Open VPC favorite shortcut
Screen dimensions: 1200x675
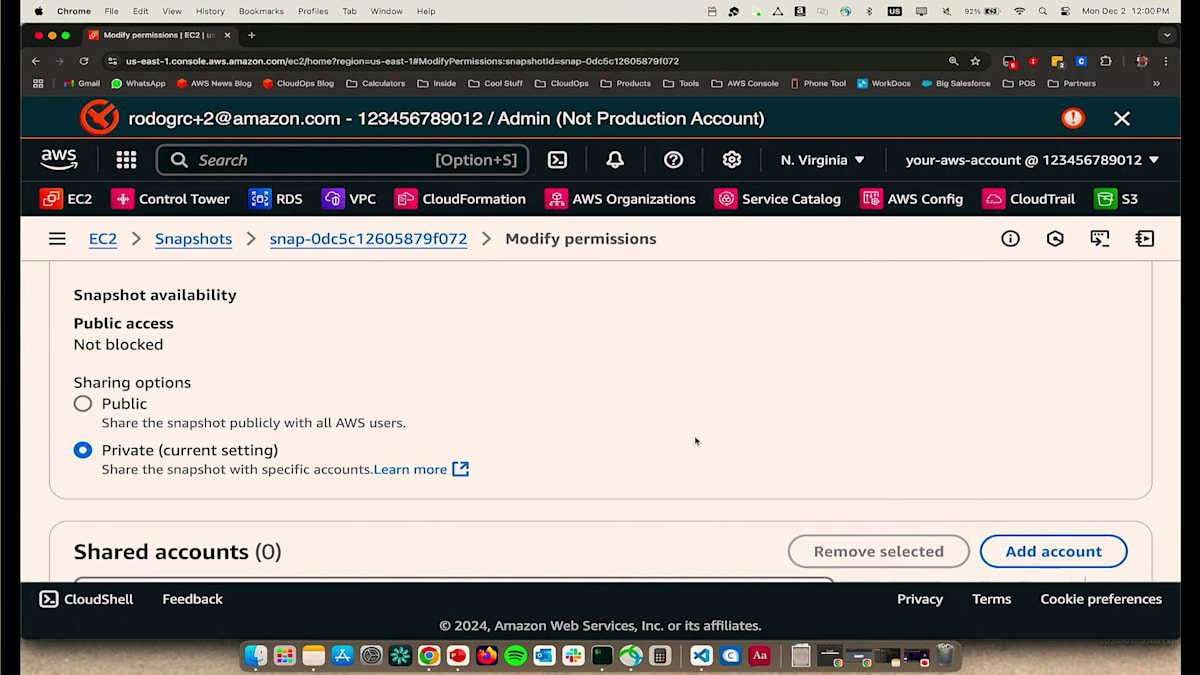point(349,199)
